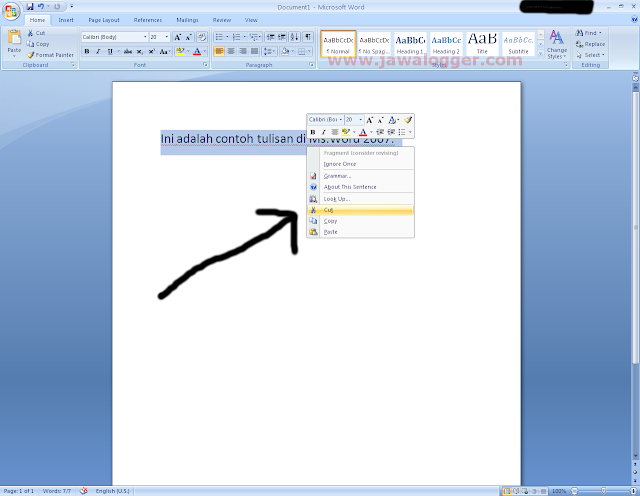Screen dimensions: 640x496
Task: Open ribbon font name dropdown
Action: [x=145, y=37]
